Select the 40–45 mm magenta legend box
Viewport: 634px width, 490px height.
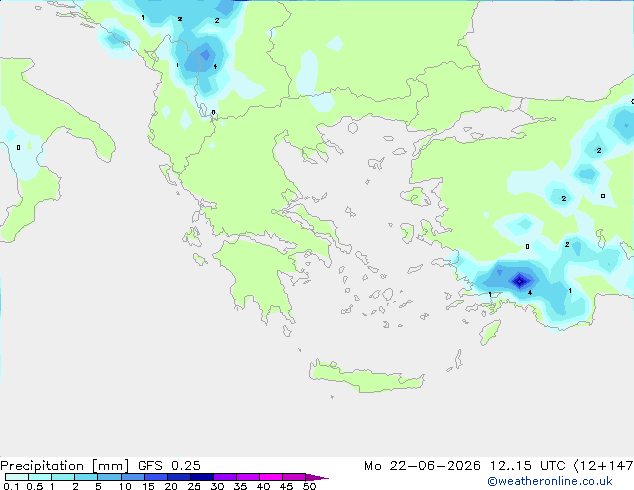271,477
